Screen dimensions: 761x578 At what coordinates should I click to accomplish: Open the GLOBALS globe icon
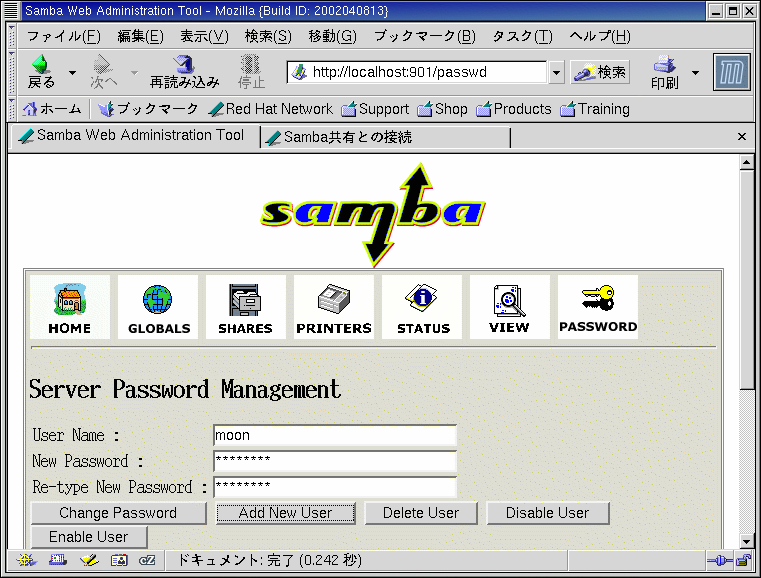pos(158,307)
